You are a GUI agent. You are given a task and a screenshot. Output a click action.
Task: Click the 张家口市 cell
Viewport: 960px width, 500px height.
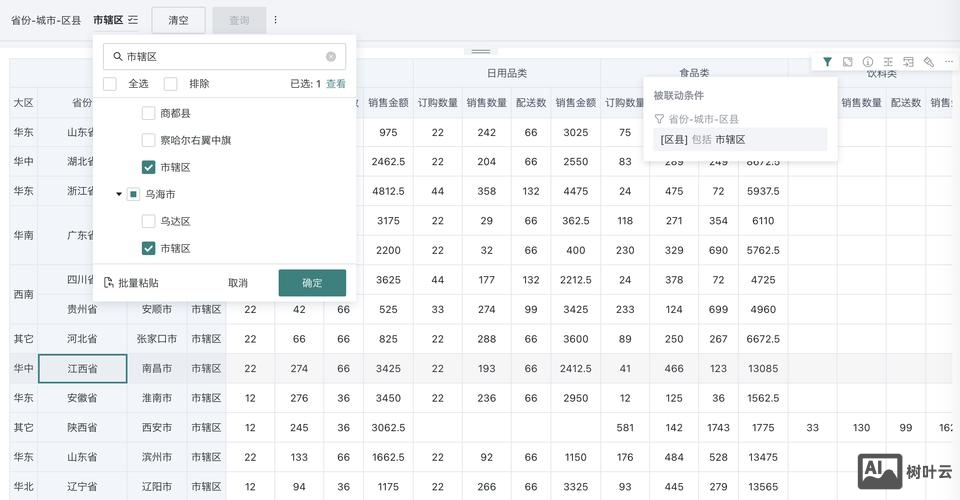(157, 339)
